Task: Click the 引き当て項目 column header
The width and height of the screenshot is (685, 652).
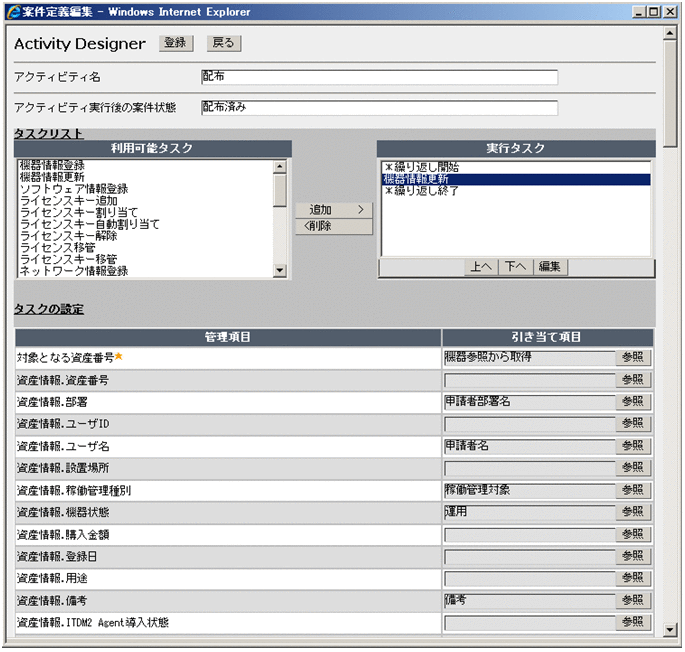Action: click(547, 337)
